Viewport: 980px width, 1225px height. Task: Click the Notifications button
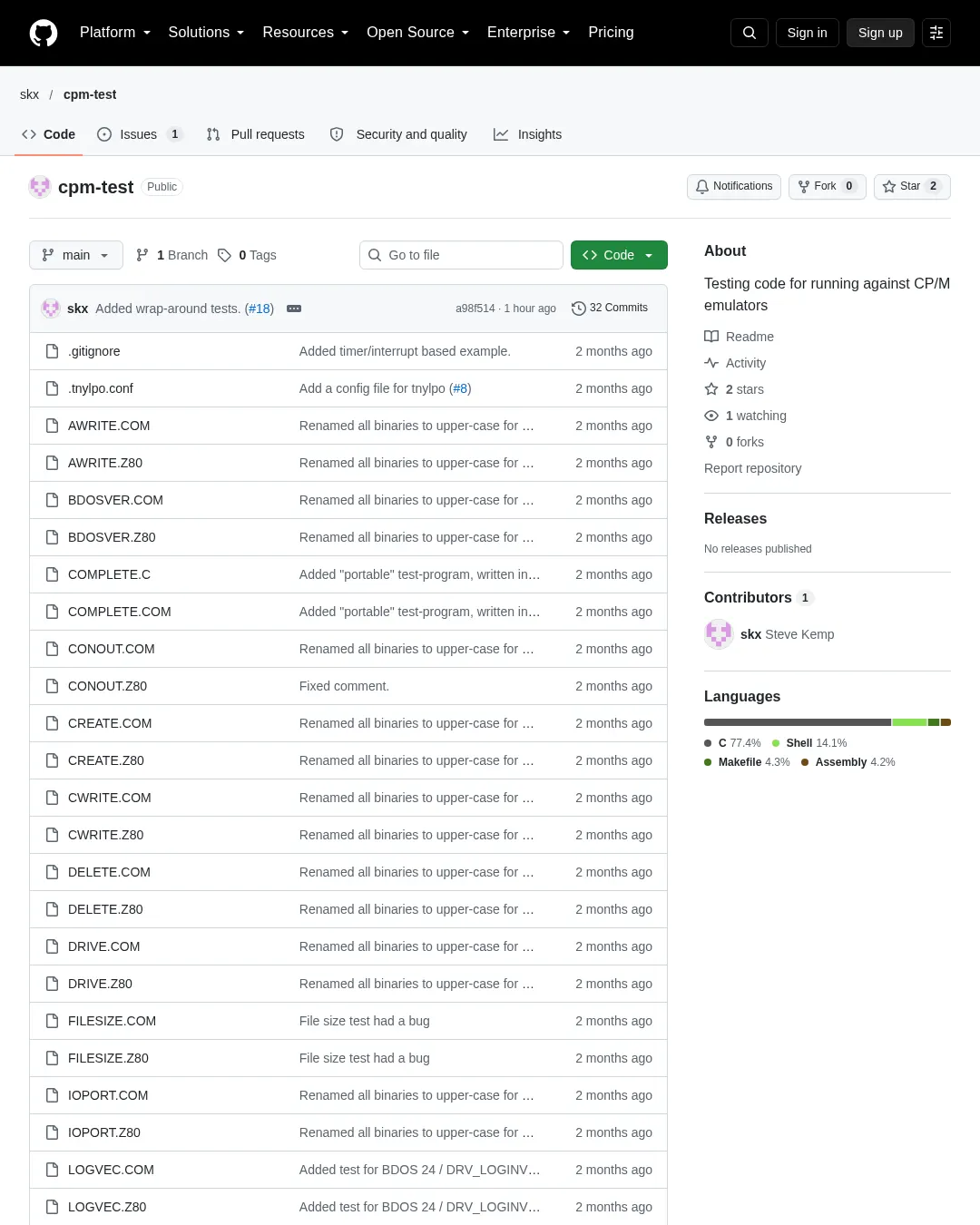pos(734,186)
